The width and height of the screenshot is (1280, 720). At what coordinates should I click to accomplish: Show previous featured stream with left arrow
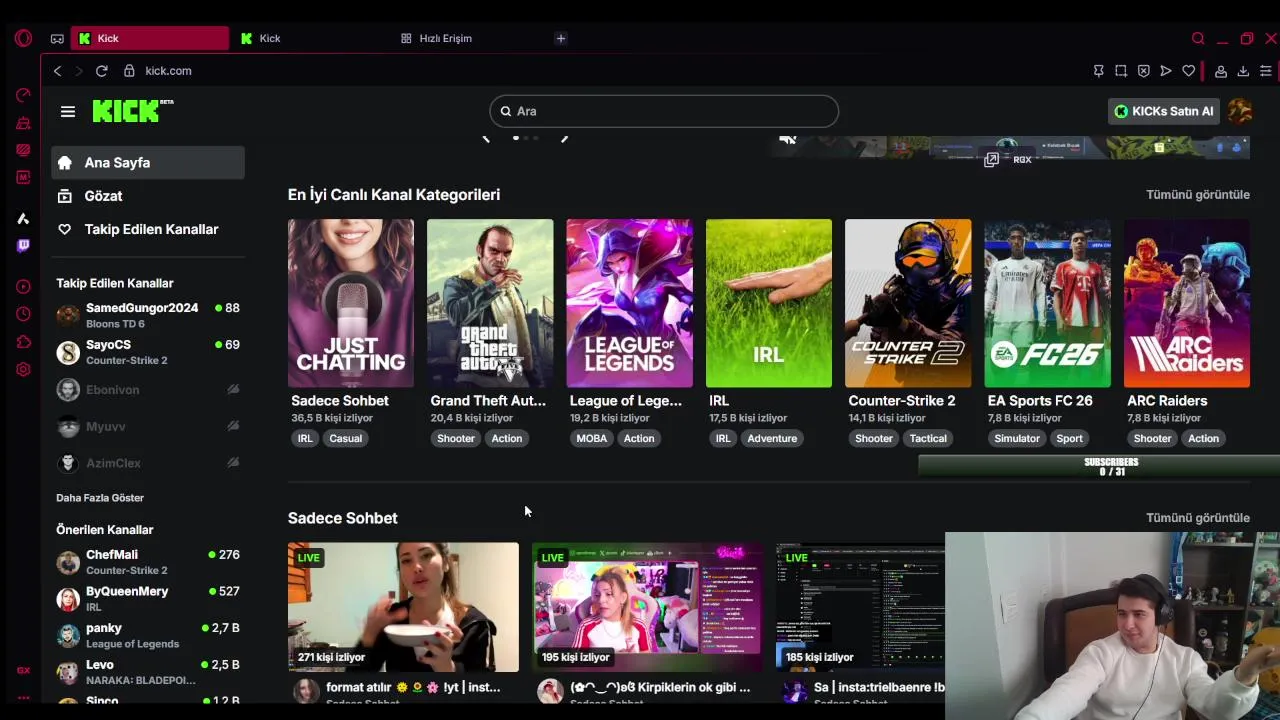pyautogui.click(x=486, y=138)
